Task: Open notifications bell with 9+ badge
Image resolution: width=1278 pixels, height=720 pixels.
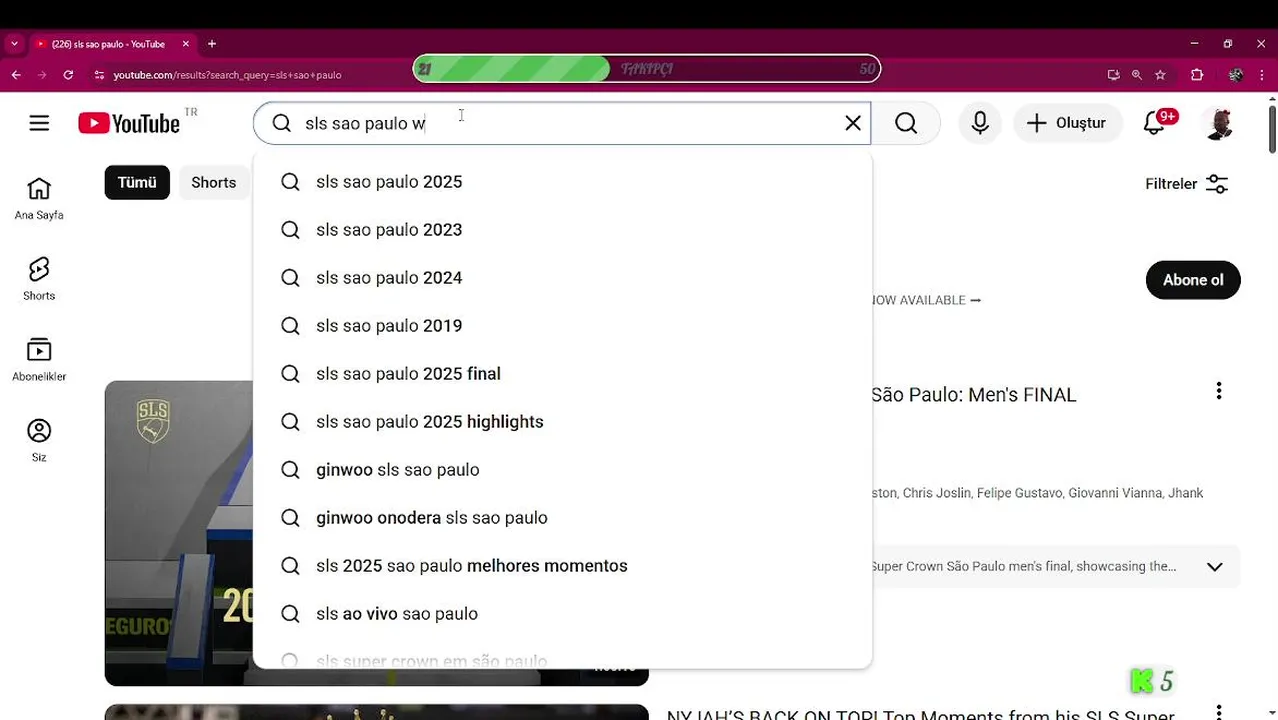Action: click(x=1156, y=123)
